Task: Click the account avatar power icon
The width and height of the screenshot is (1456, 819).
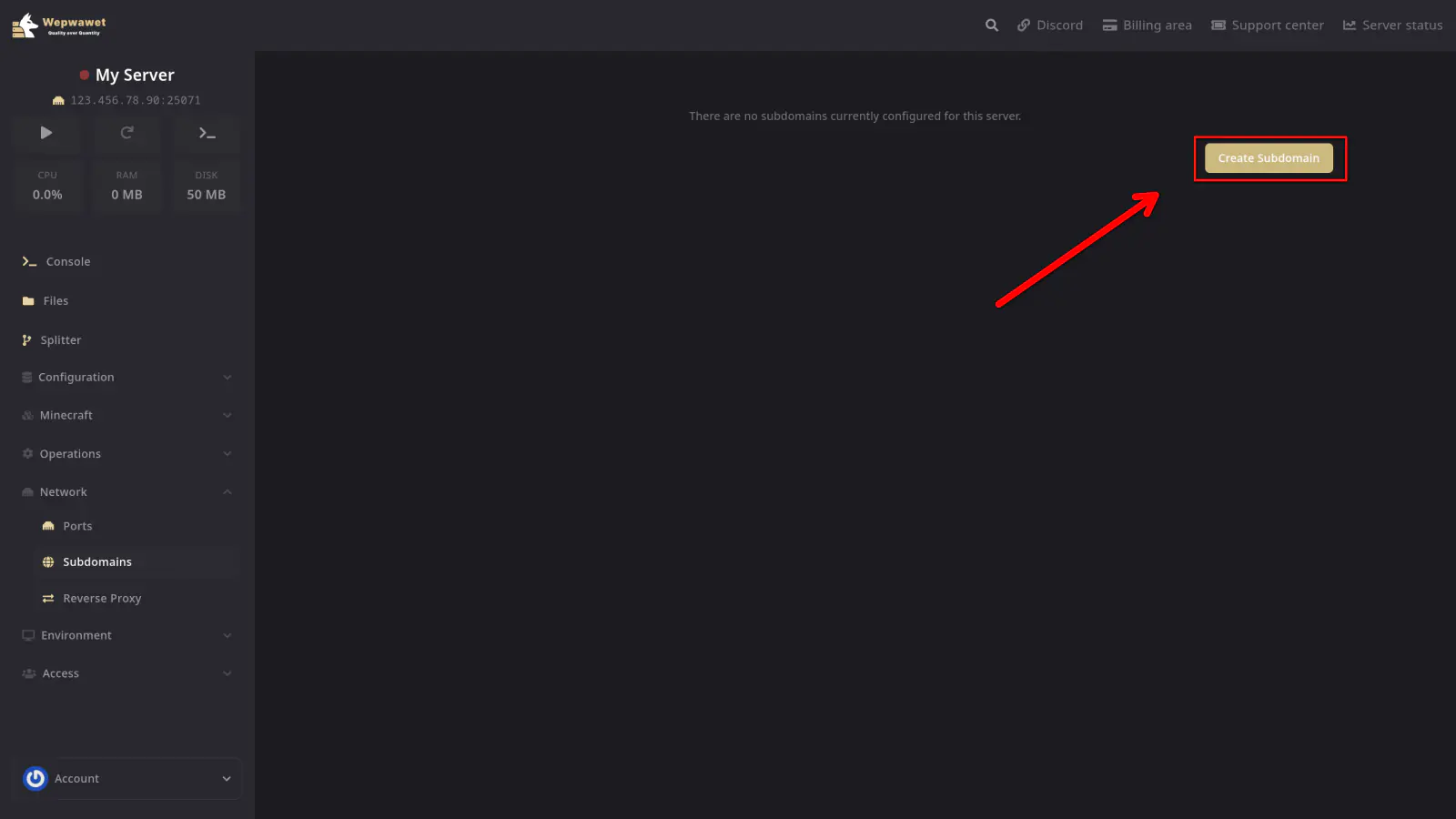Action: tap(35, 779)
